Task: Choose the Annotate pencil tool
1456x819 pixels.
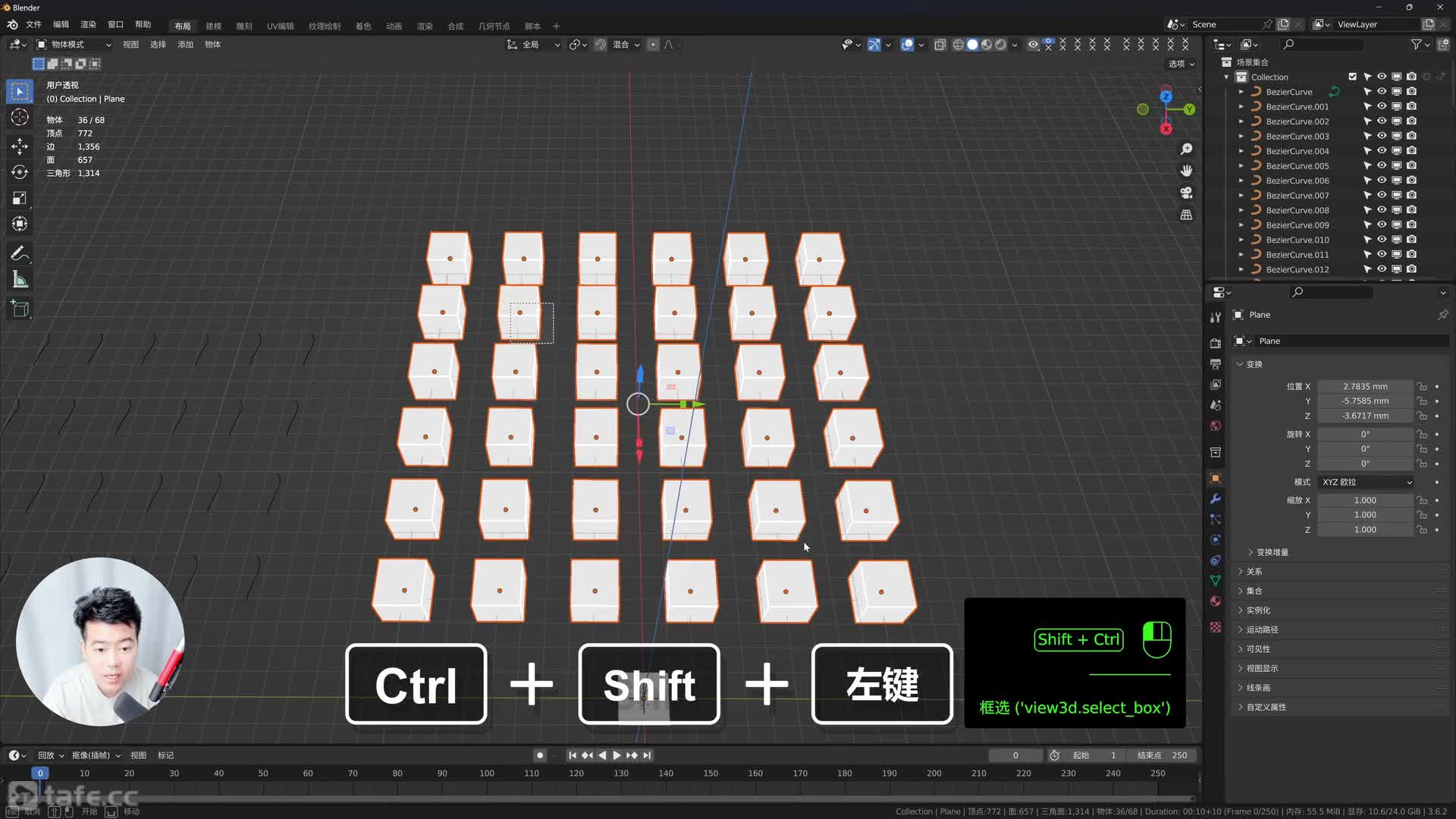Action: pyautogui.click(x=20, y=253)
